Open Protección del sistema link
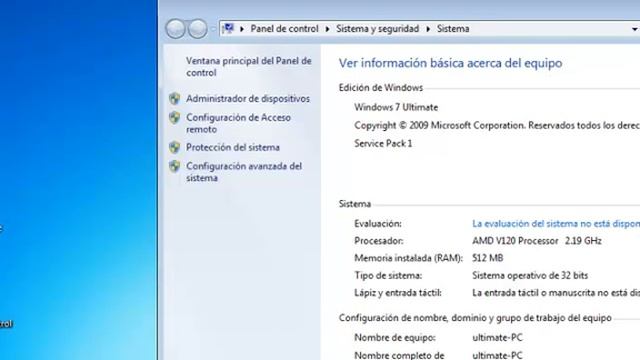This screenshot has width=640, height=360. pyautogui.click(x=233, y=147)
